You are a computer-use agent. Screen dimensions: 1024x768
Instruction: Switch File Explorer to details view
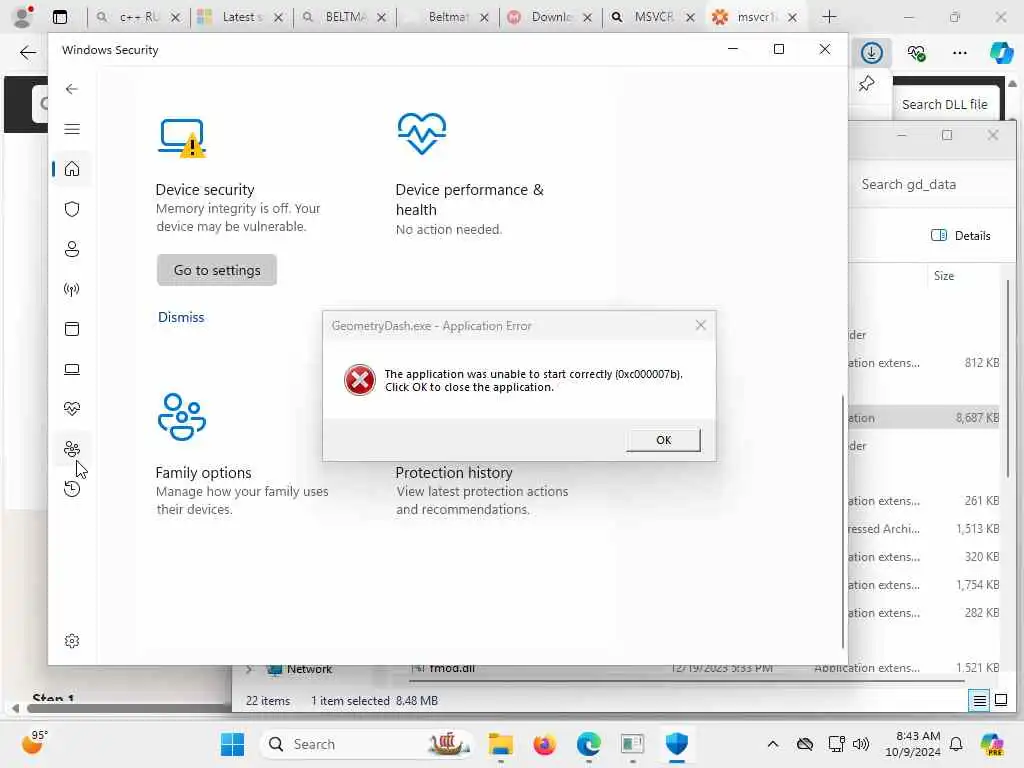coord(980,701)
